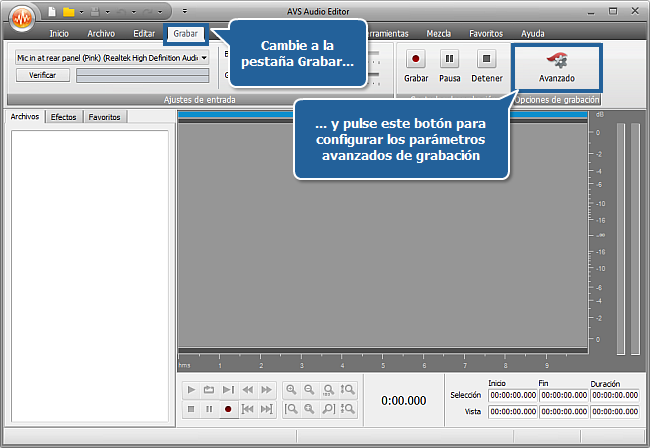Click the zoom to right selection edge icon
Screen dimensions: 650x448
point(328,409)
